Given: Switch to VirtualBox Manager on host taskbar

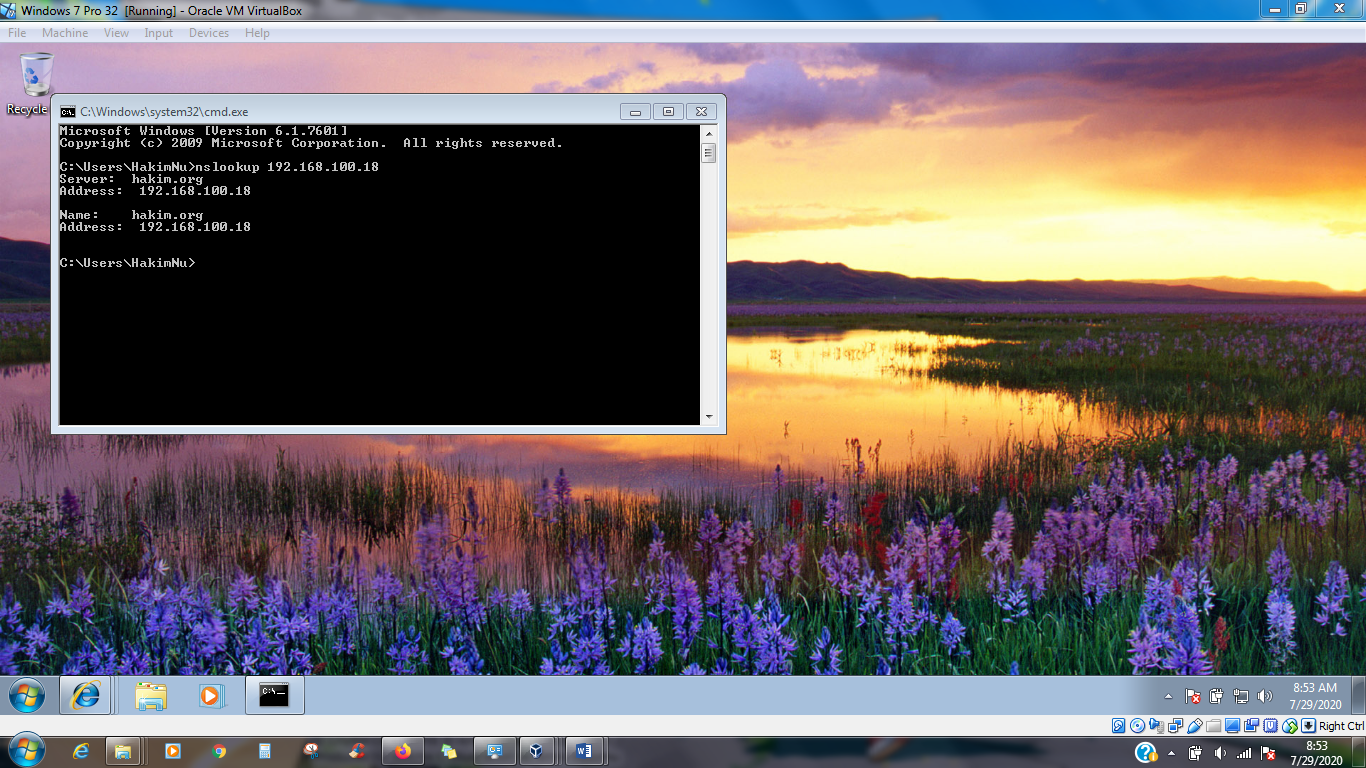Looking at the screenshot, I should coord(537,751).
